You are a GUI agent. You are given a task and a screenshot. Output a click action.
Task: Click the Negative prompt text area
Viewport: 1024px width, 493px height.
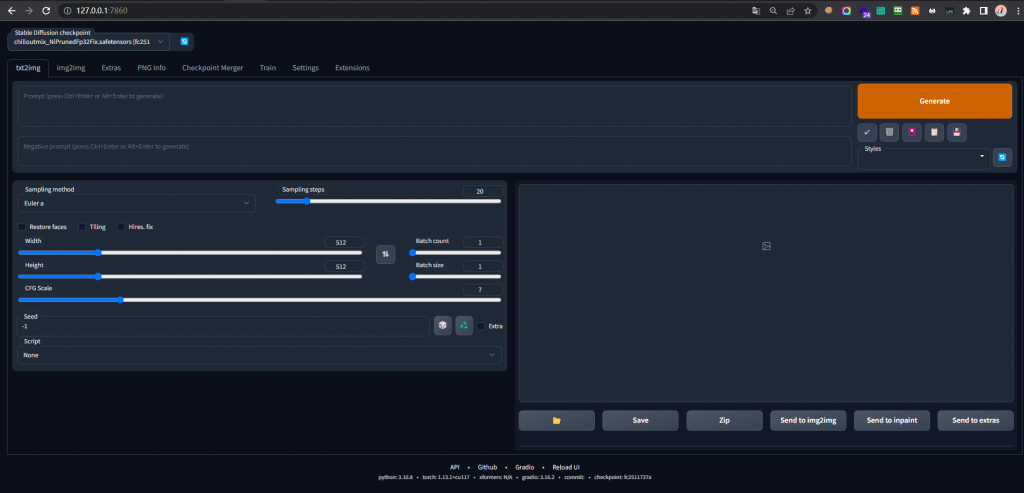434,151
